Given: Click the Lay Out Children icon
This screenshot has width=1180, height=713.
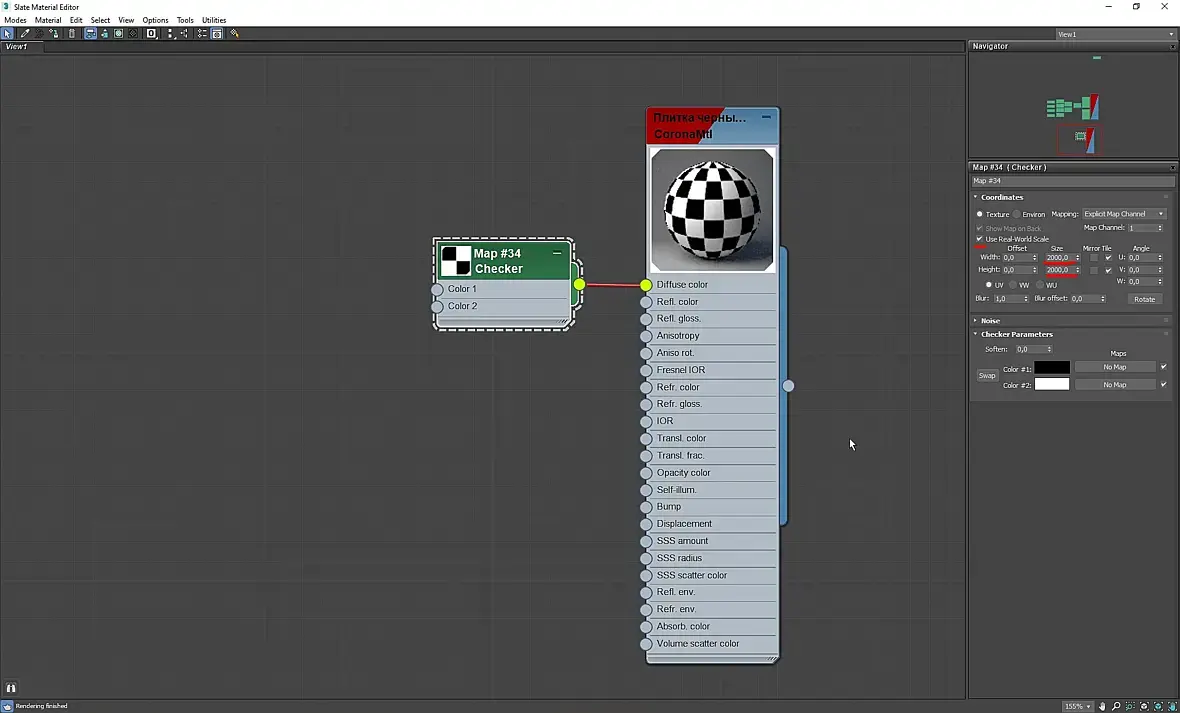Looking at the screenshot, I should click(x=184, y=33).
